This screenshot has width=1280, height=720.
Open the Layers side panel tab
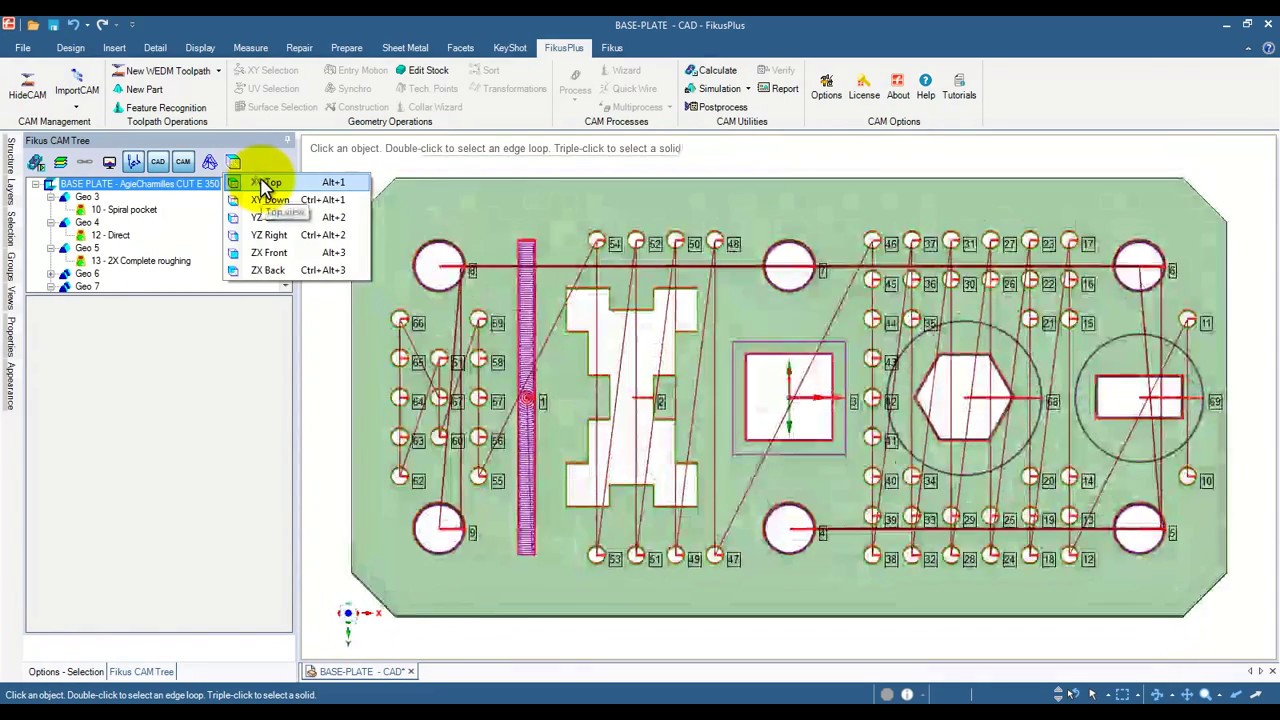point(11,193)
